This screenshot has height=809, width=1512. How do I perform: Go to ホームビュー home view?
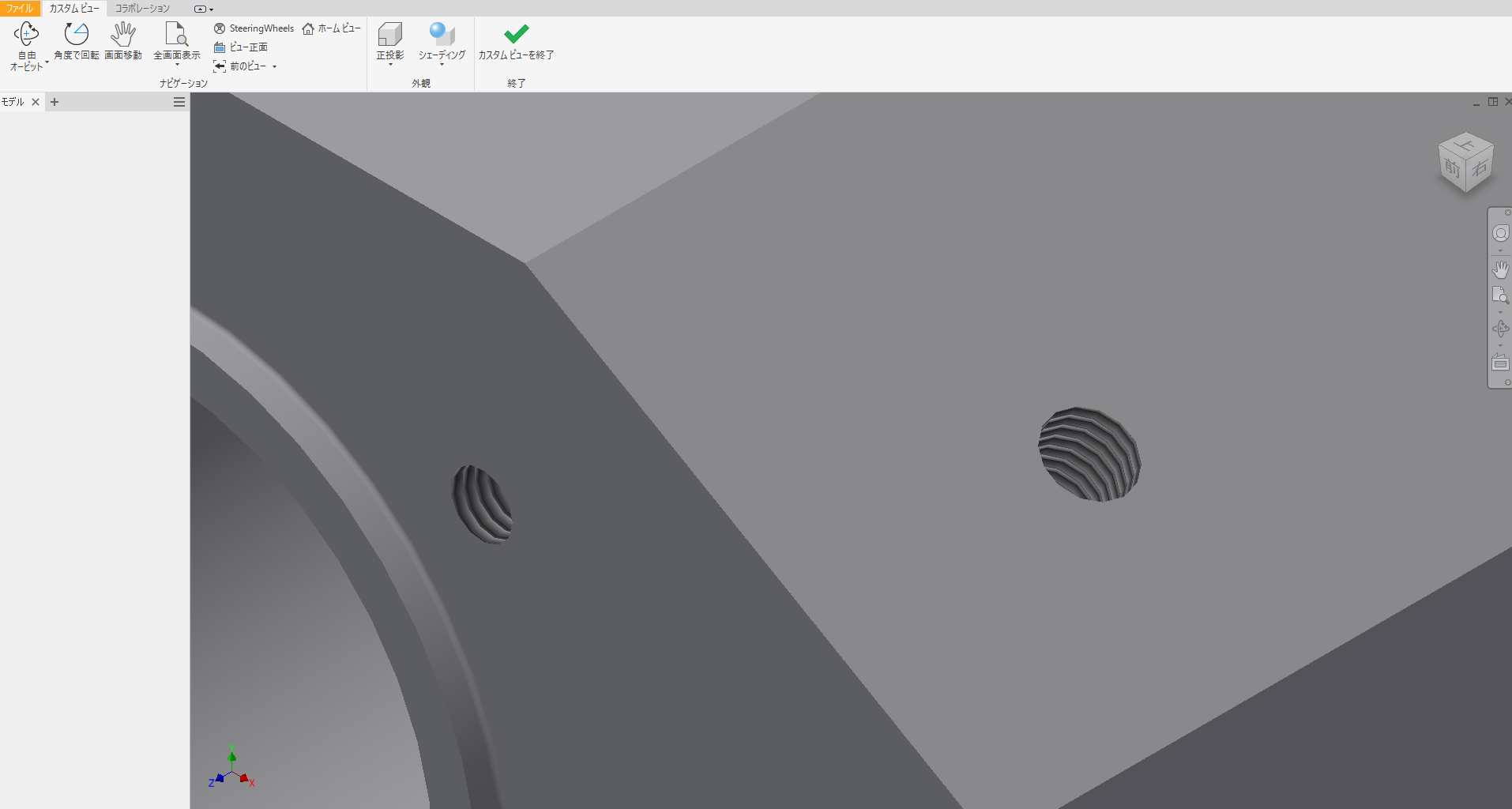[x=331, y=28]
